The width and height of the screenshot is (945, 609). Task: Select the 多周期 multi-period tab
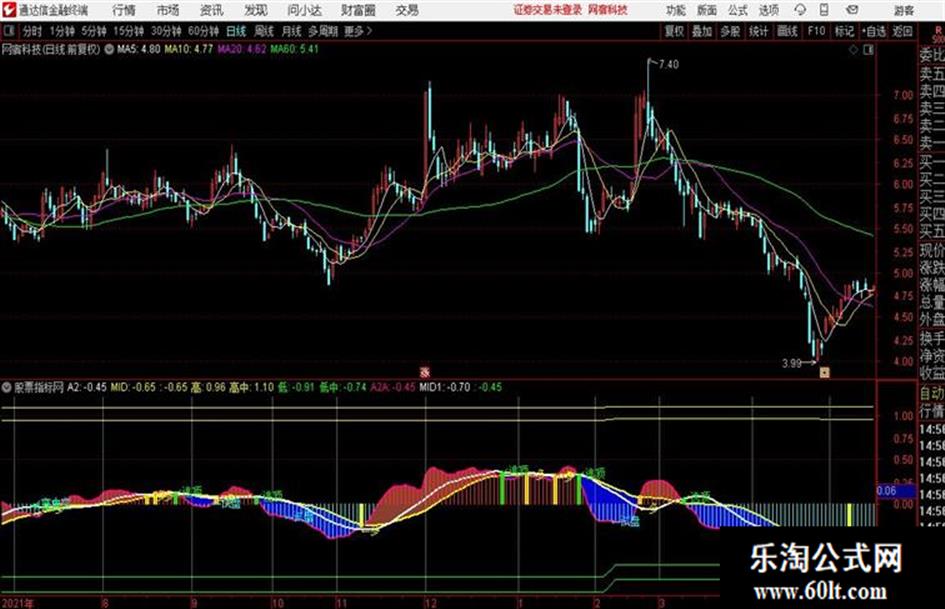click(x=322, y=31)
